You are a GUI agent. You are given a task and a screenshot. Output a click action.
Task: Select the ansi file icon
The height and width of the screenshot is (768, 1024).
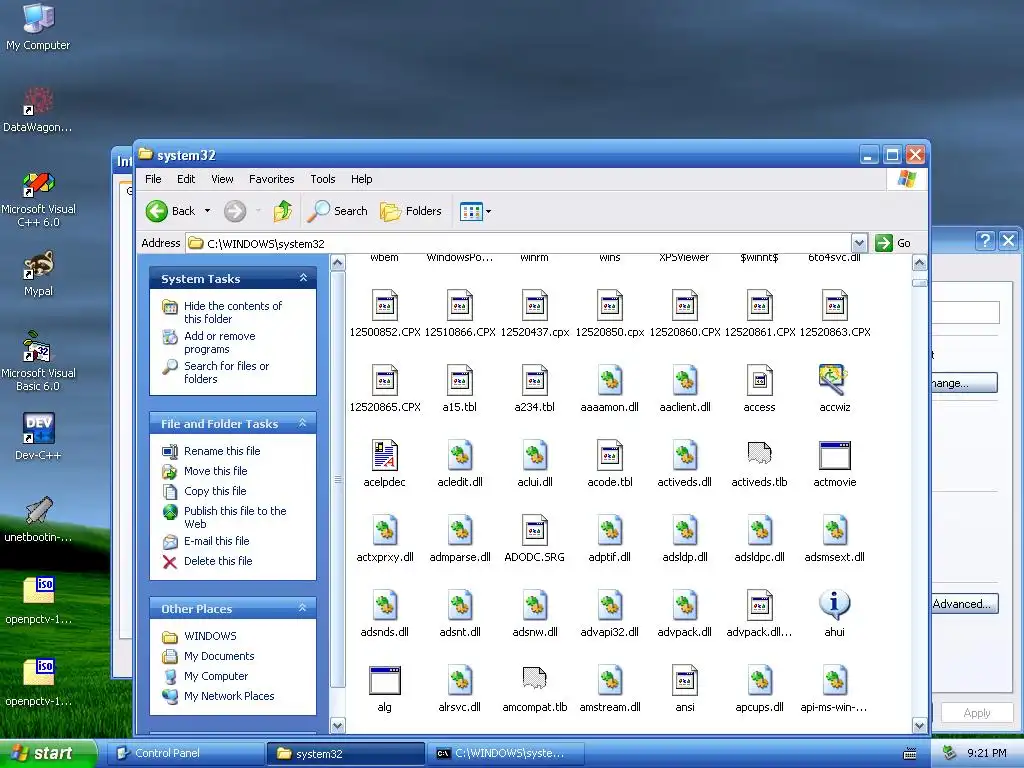click(x=685, y=680)
